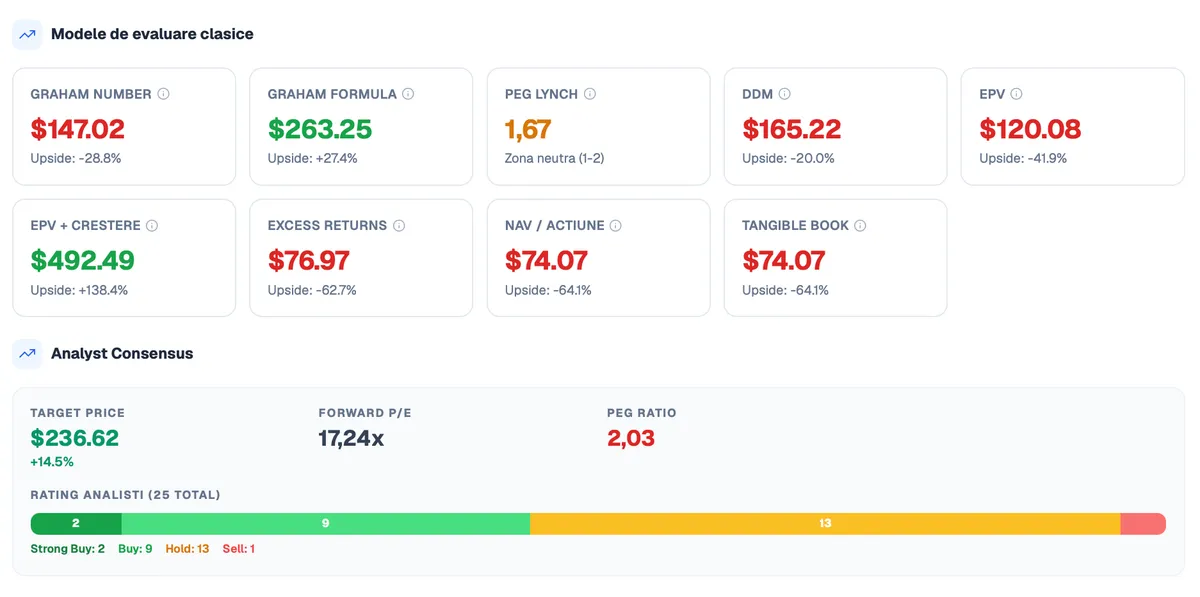Click the 'Hold: 13' legend label
The height and width of the screenshot is (597, 1200).
tap(188, 549)
